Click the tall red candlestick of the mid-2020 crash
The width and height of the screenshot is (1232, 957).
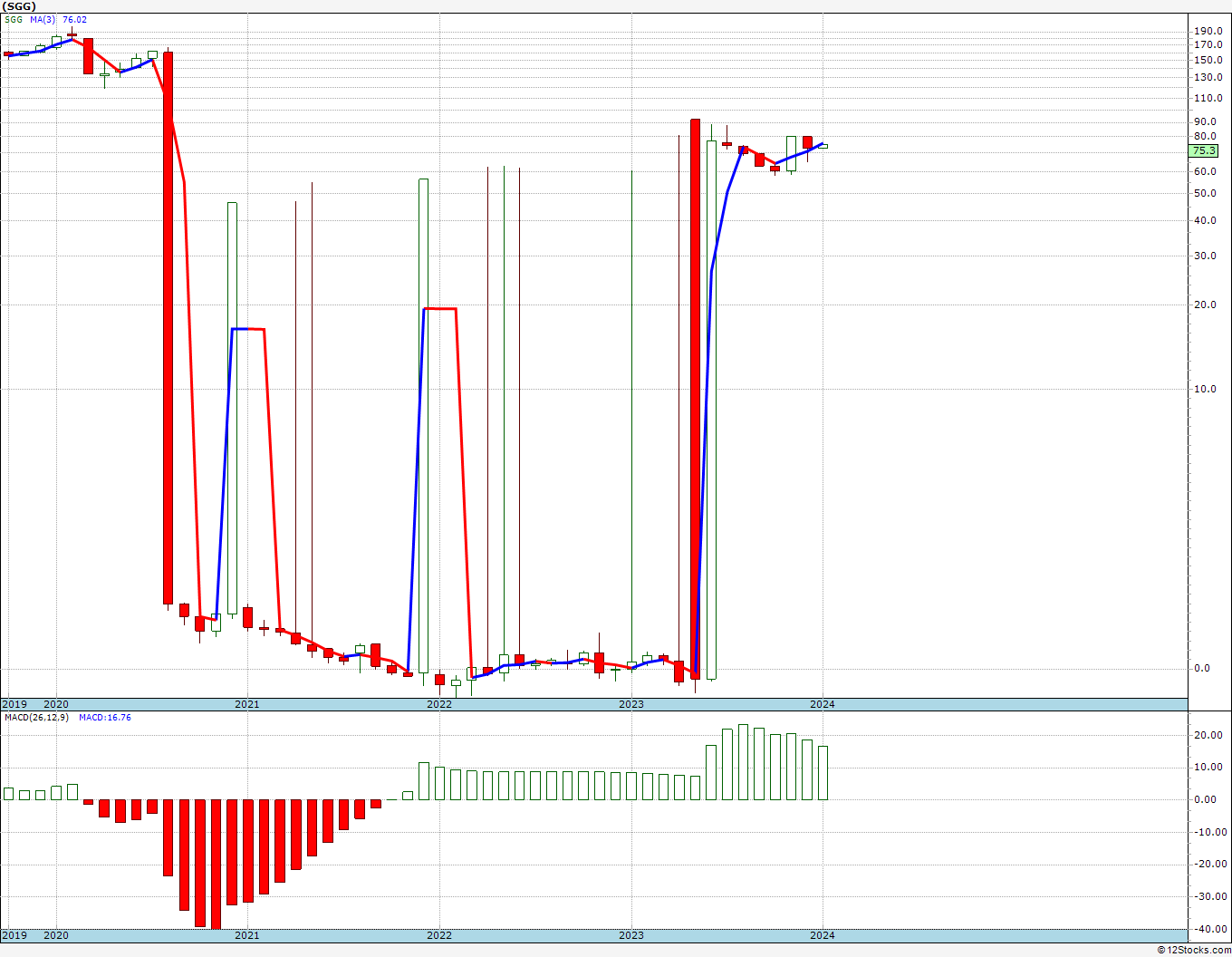(168, 327)
